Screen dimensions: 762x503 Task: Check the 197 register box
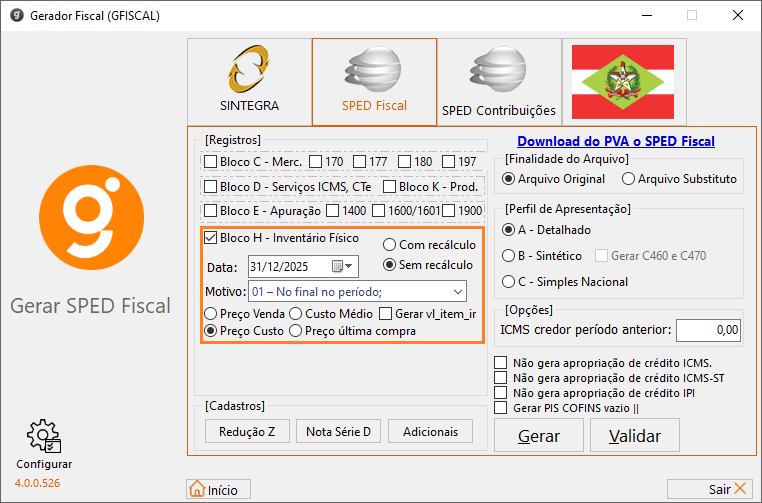(449, 161)
